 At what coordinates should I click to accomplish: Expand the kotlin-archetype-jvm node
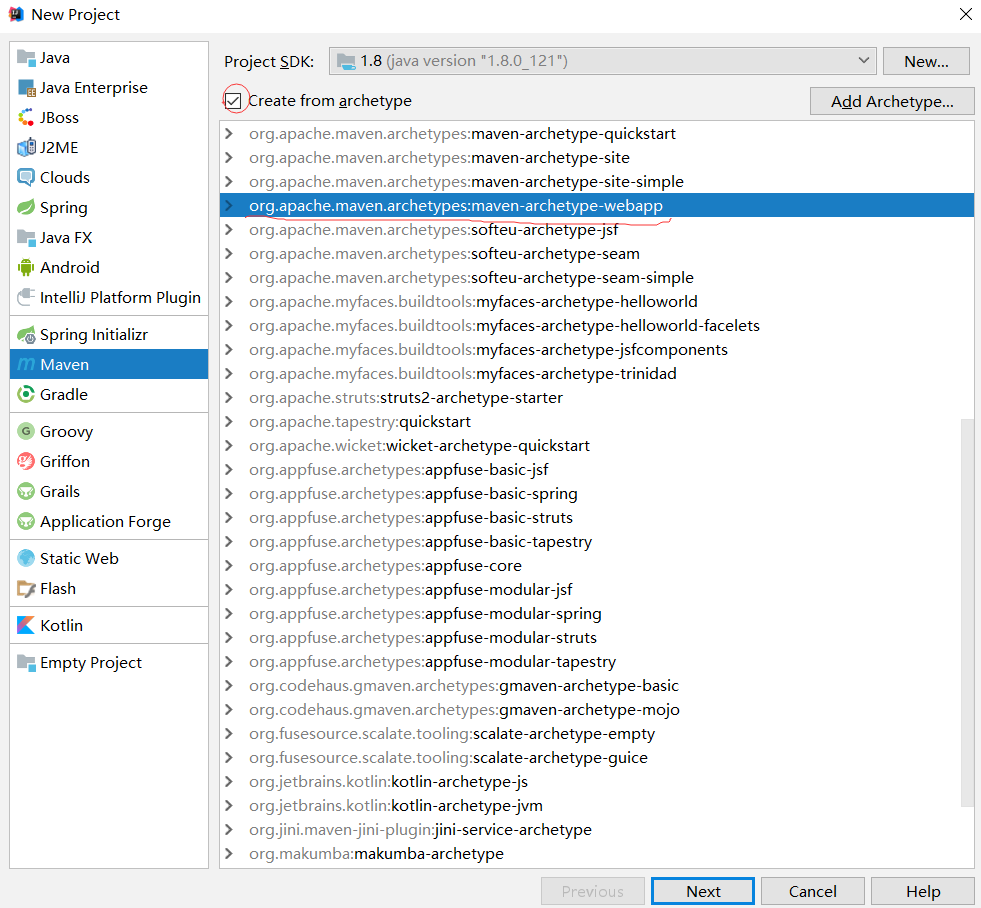pos(229,806)
